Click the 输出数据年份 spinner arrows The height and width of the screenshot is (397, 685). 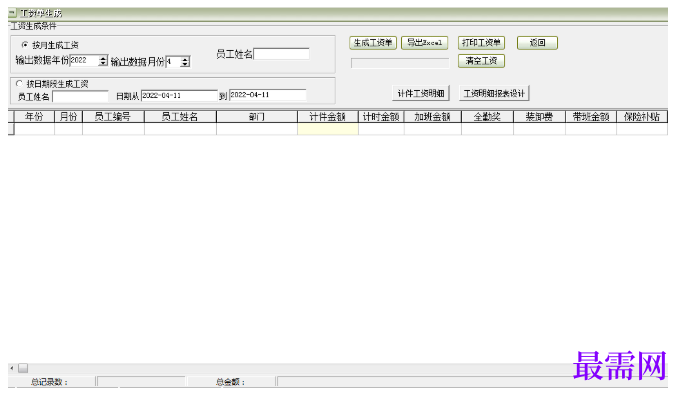click(x=103, y=61)
